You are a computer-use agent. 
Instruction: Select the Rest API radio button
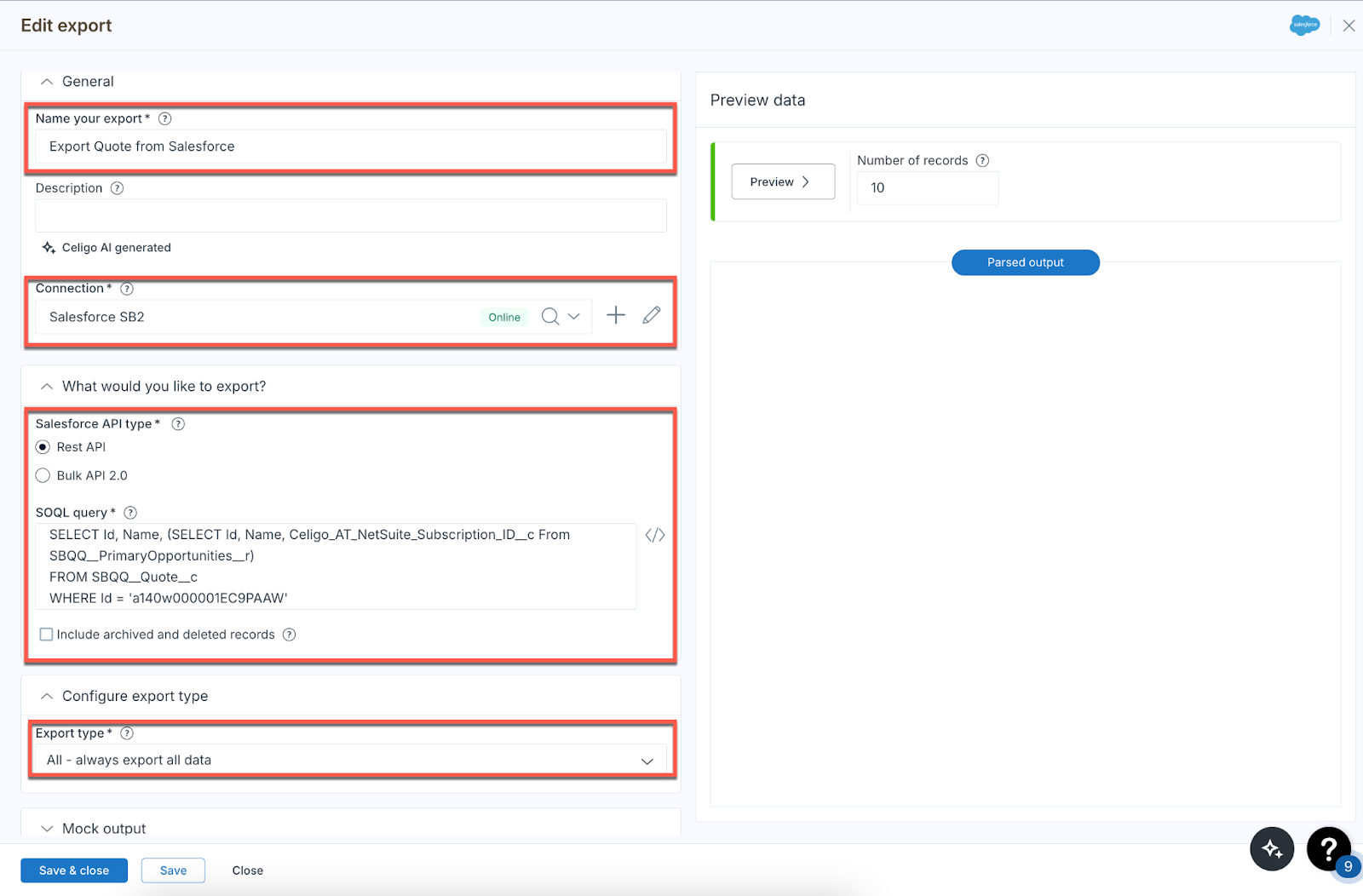43,447
